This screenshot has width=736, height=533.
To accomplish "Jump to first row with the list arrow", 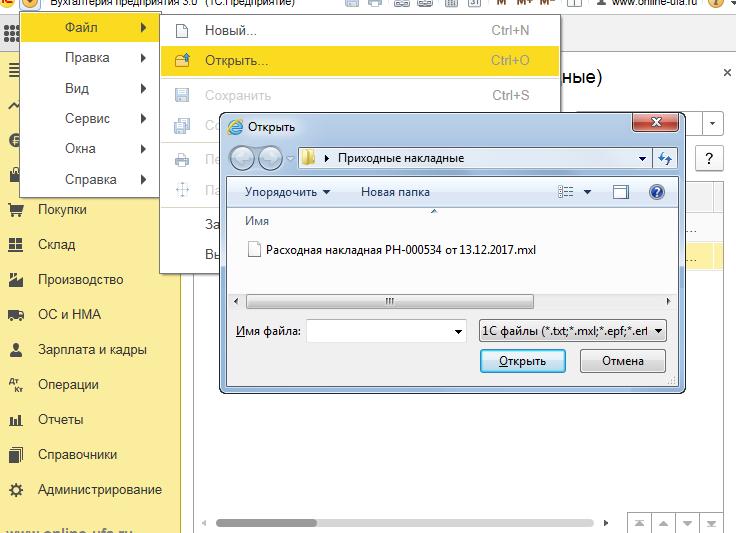I will 639,523.
